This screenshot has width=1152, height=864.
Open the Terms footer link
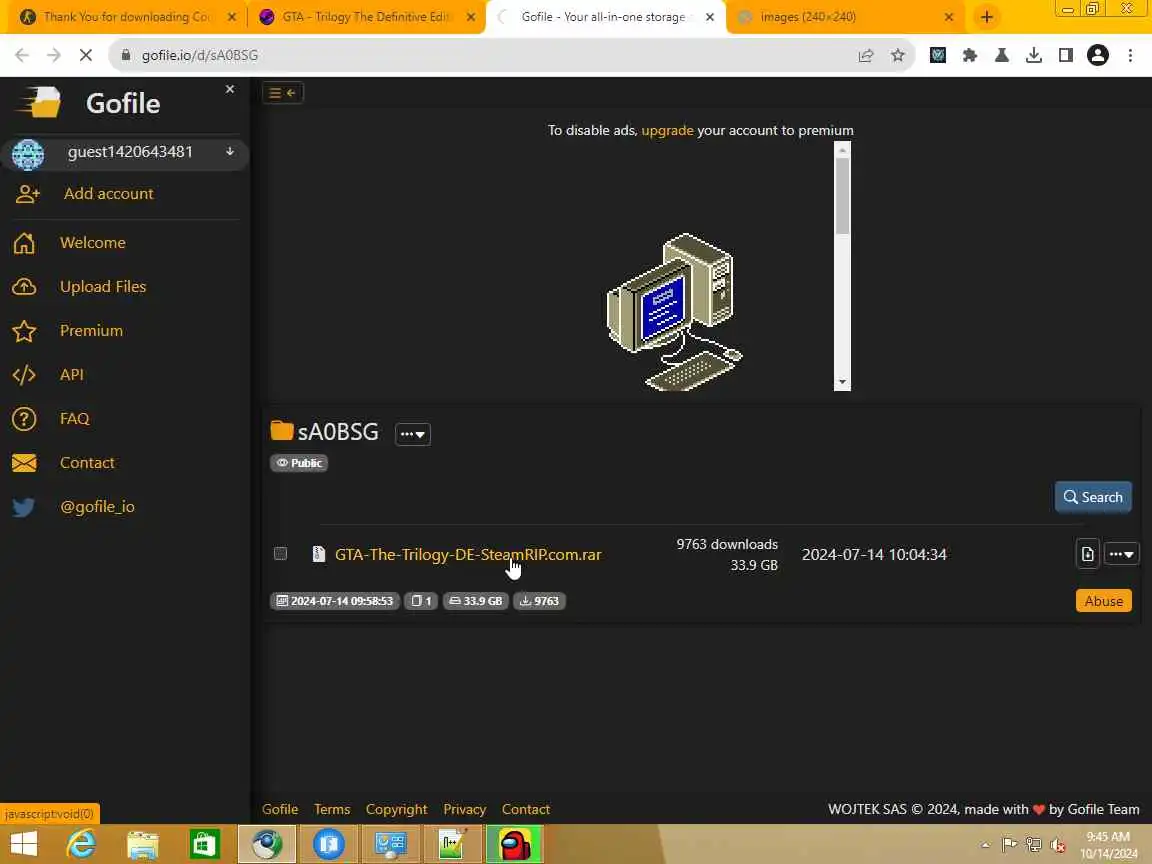tap(332, 809)
